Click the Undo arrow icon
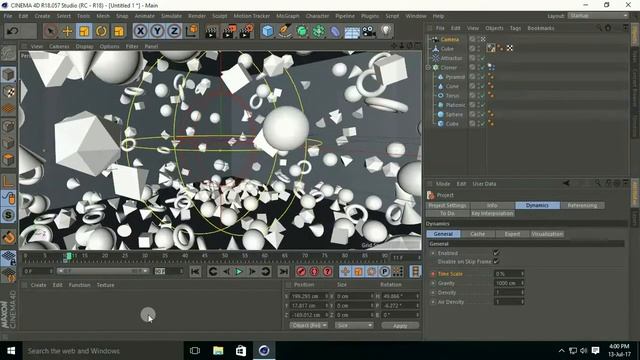 [x=13, y=31]
